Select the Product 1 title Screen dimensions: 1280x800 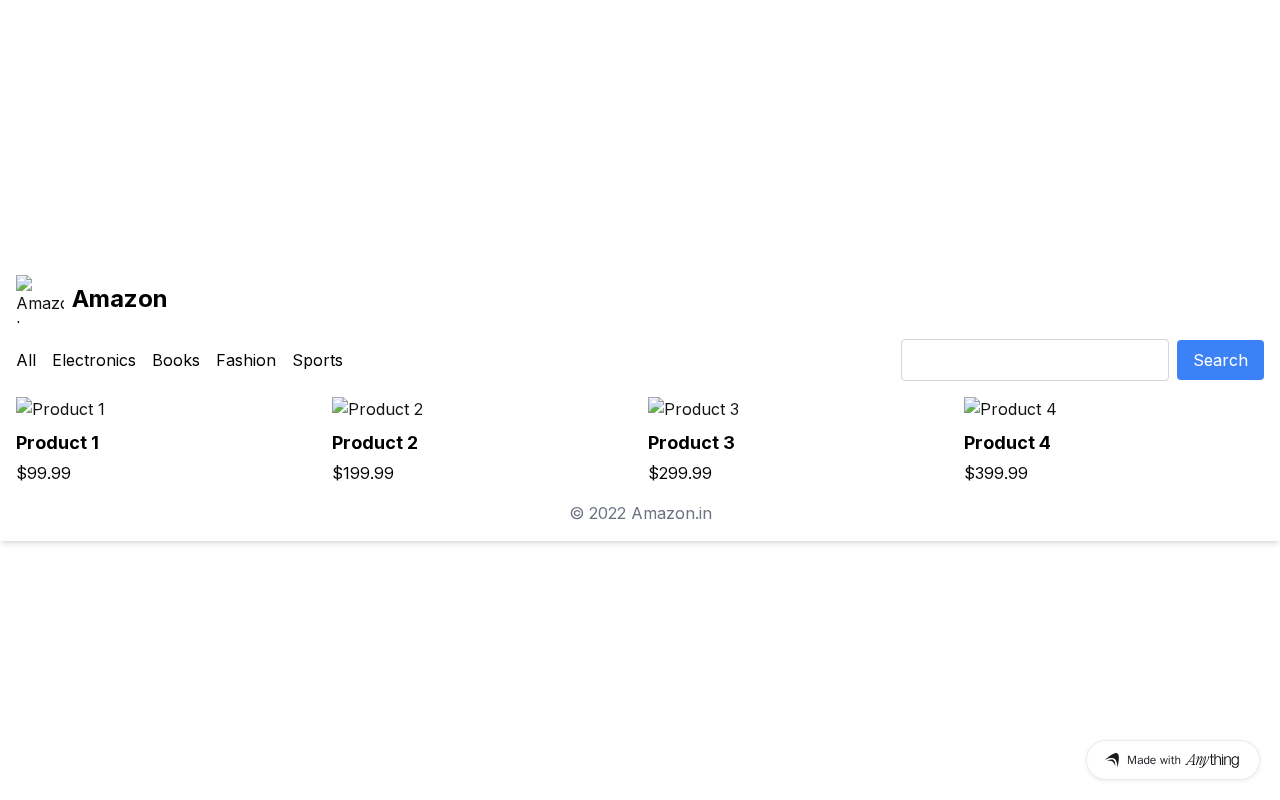57,443
